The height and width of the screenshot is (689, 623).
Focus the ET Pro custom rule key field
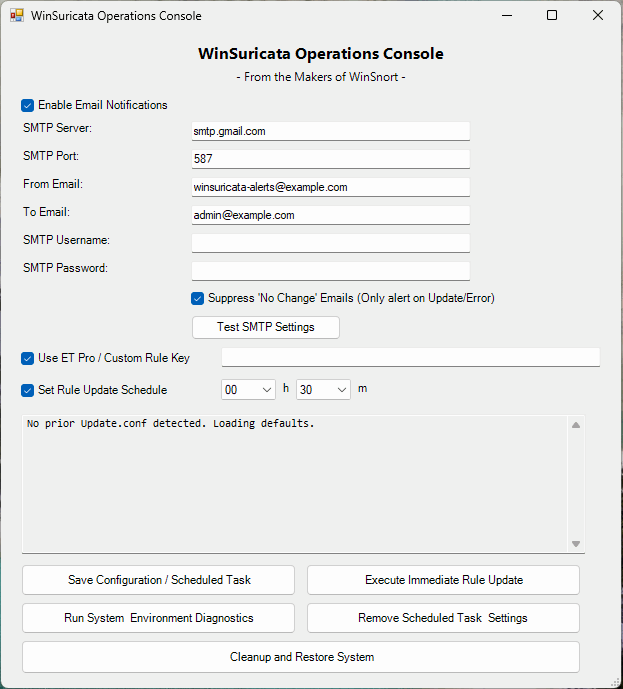[411, 357]
